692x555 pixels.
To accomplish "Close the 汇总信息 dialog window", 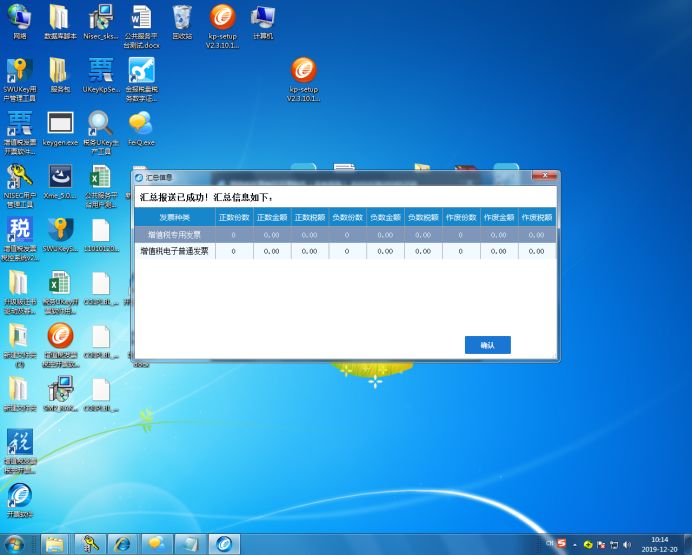I will (x=544, y=177).
